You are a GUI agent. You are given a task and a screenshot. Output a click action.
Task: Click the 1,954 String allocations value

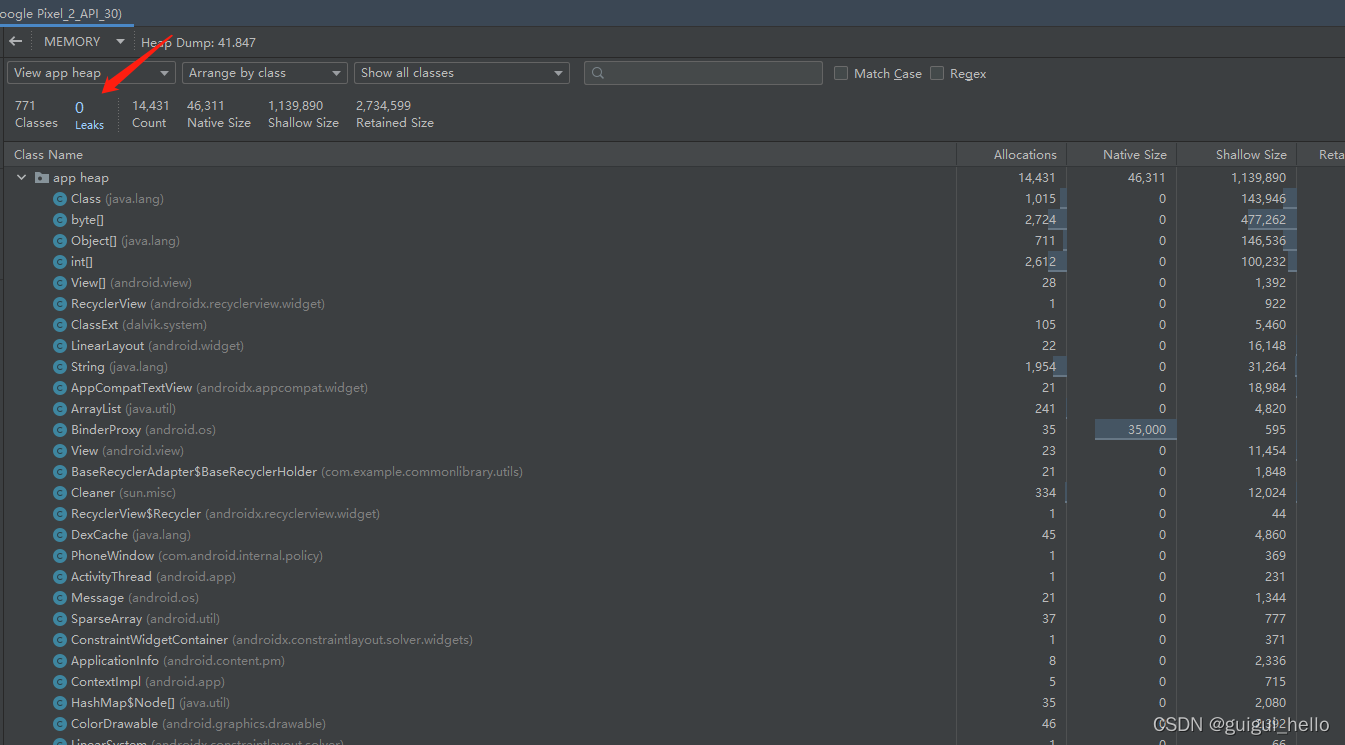coord(1040,367)
